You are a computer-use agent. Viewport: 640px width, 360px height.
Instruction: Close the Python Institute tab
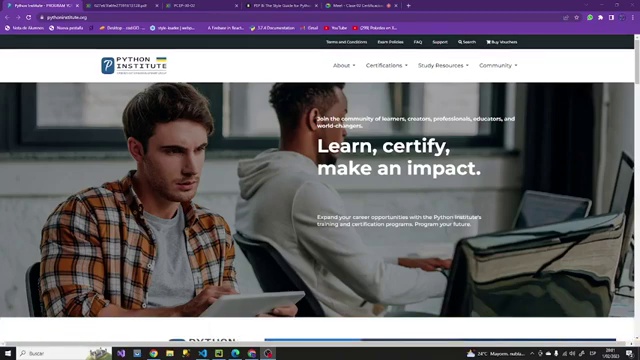click(x=77, y=6)
